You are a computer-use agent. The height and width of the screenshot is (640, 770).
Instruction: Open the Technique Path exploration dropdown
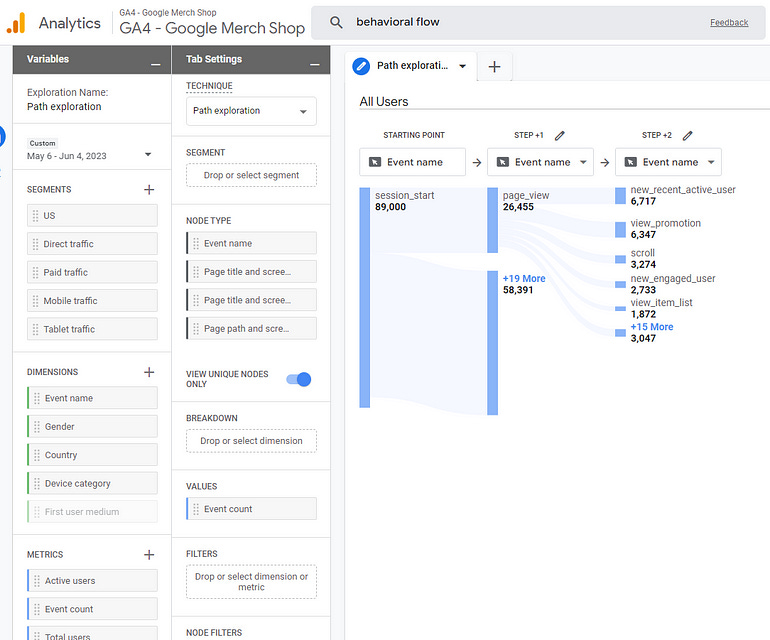click(251, 111)
